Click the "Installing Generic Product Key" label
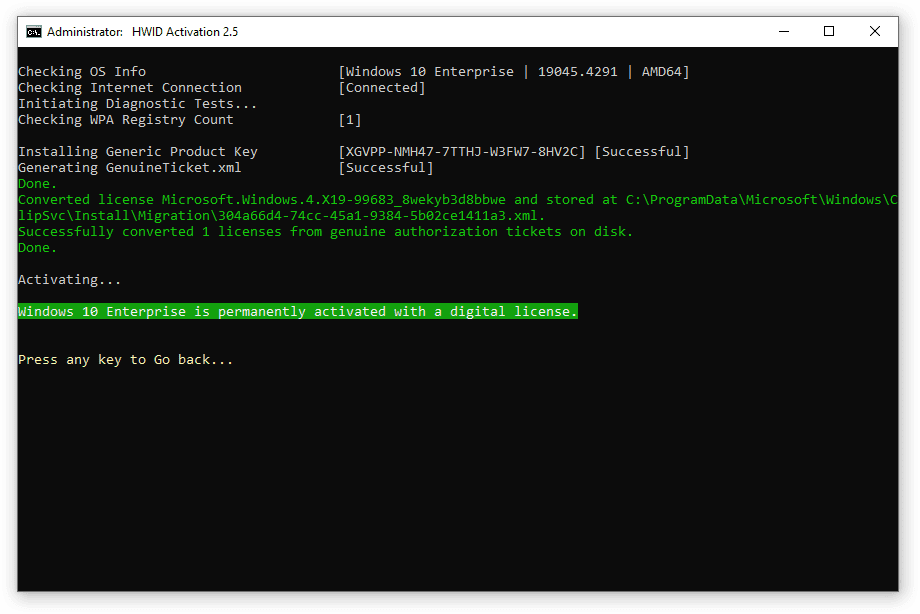The height and width of the screenshot is (614, 920). click(x=137, y=152)
